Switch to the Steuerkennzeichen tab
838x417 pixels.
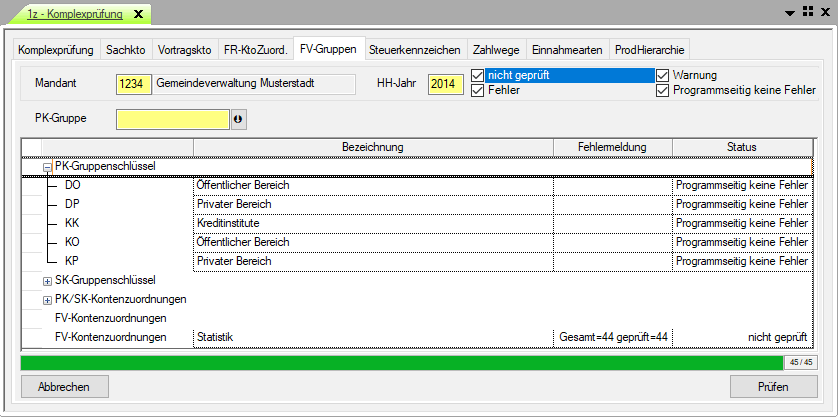pyautogui.click(x=414, y=49)
